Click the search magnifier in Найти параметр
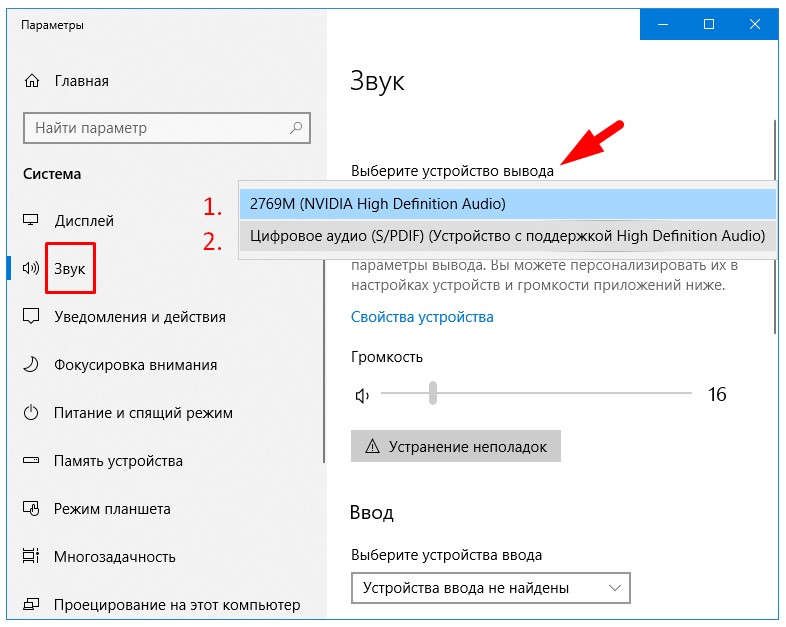 (296, 128)
